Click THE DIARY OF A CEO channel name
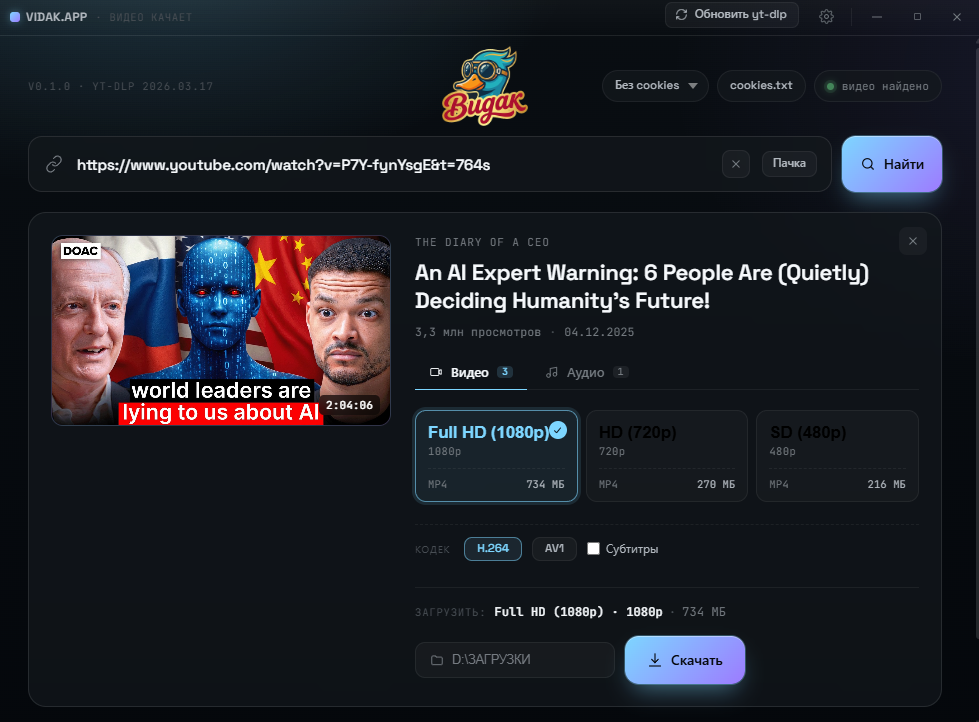The image size is (979, 722). pyautogui.click(x=482, y=242)
